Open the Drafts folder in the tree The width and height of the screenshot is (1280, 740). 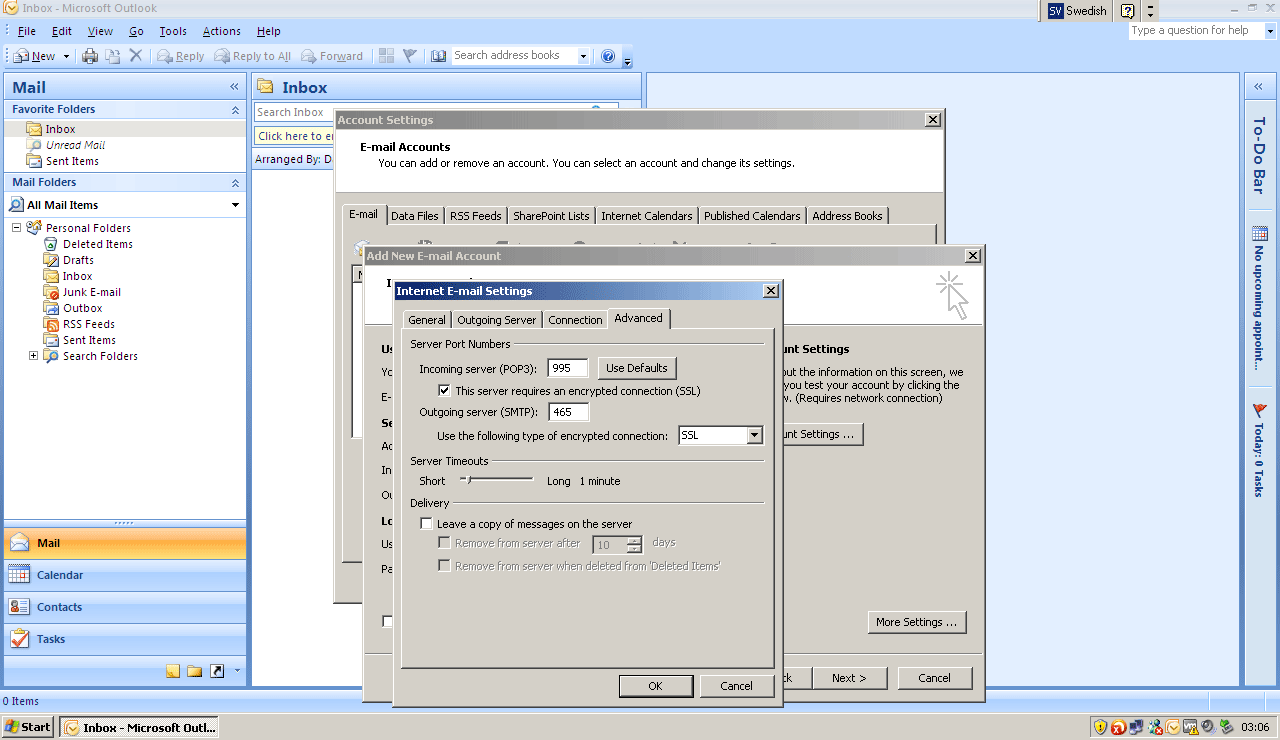pyautogui.click(x=69, y=260)
